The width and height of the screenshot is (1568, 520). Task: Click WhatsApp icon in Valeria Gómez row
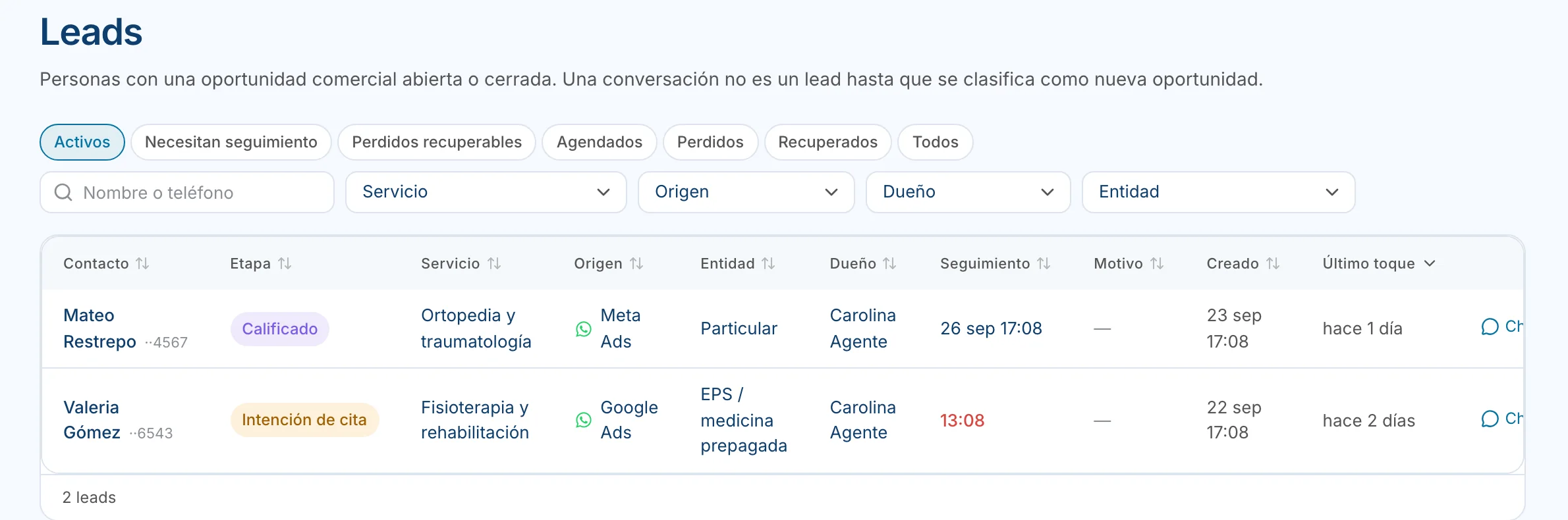coord(584,420)
